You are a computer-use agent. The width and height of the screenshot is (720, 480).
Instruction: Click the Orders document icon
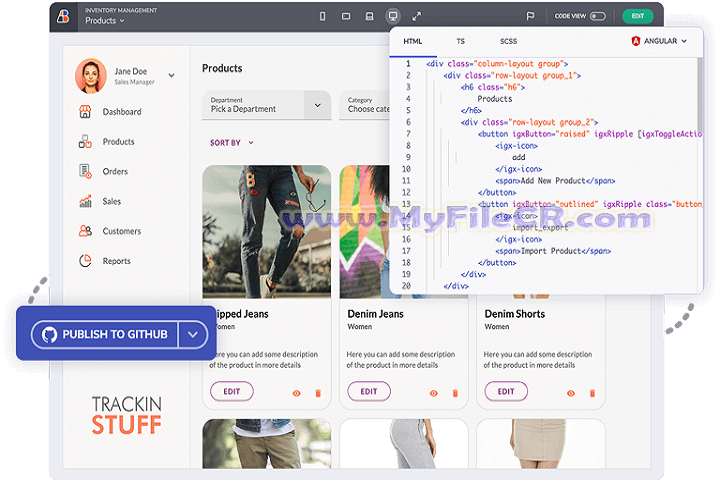pyautogui.click(x=85, y=171)
